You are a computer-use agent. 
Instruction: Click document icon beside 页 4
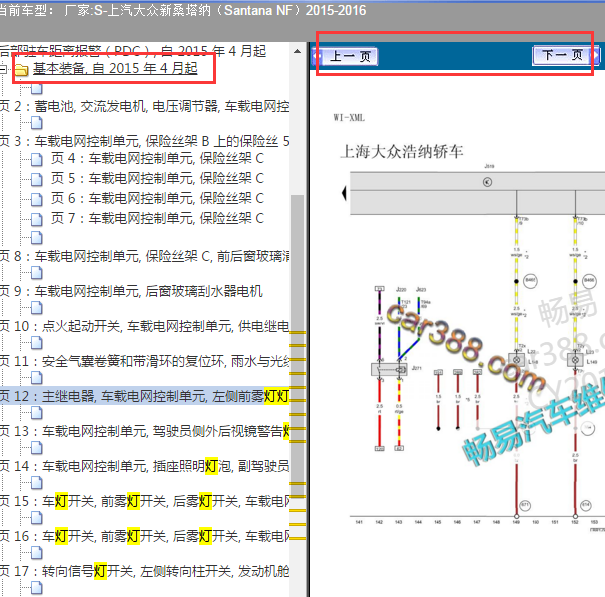tap(37, 159)
